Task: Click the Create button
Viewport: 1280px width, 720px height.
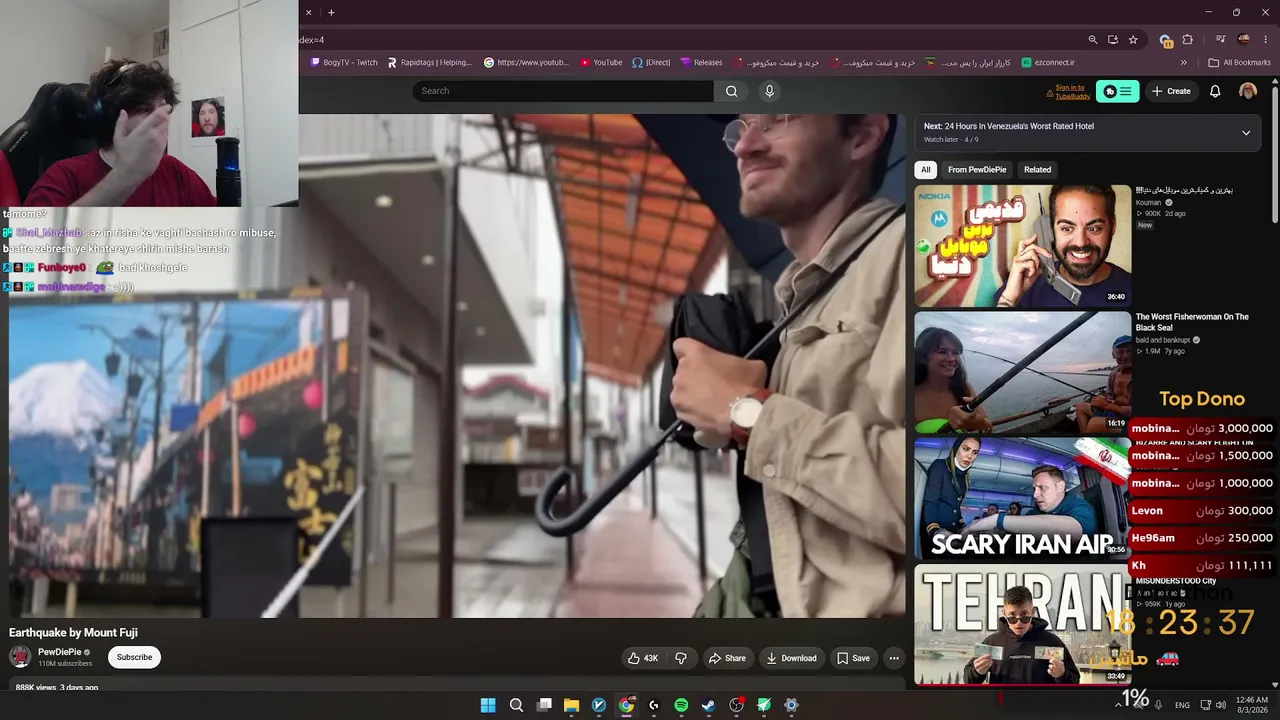Action: 1171,91
